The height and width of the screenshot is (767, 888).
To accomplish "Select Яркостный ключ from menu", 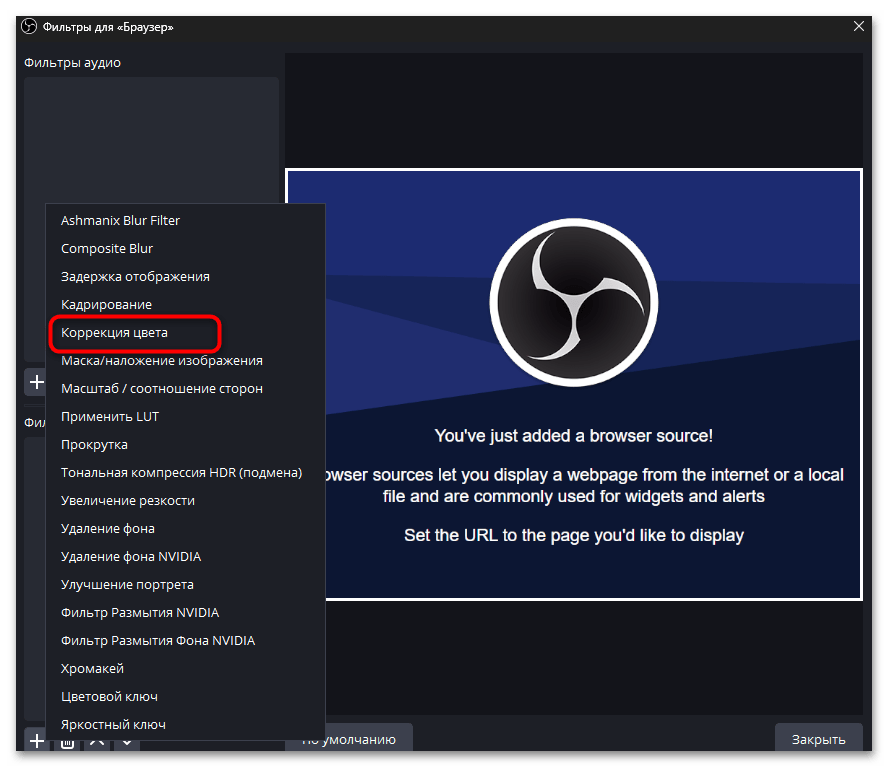I will (x=113, y=724).
